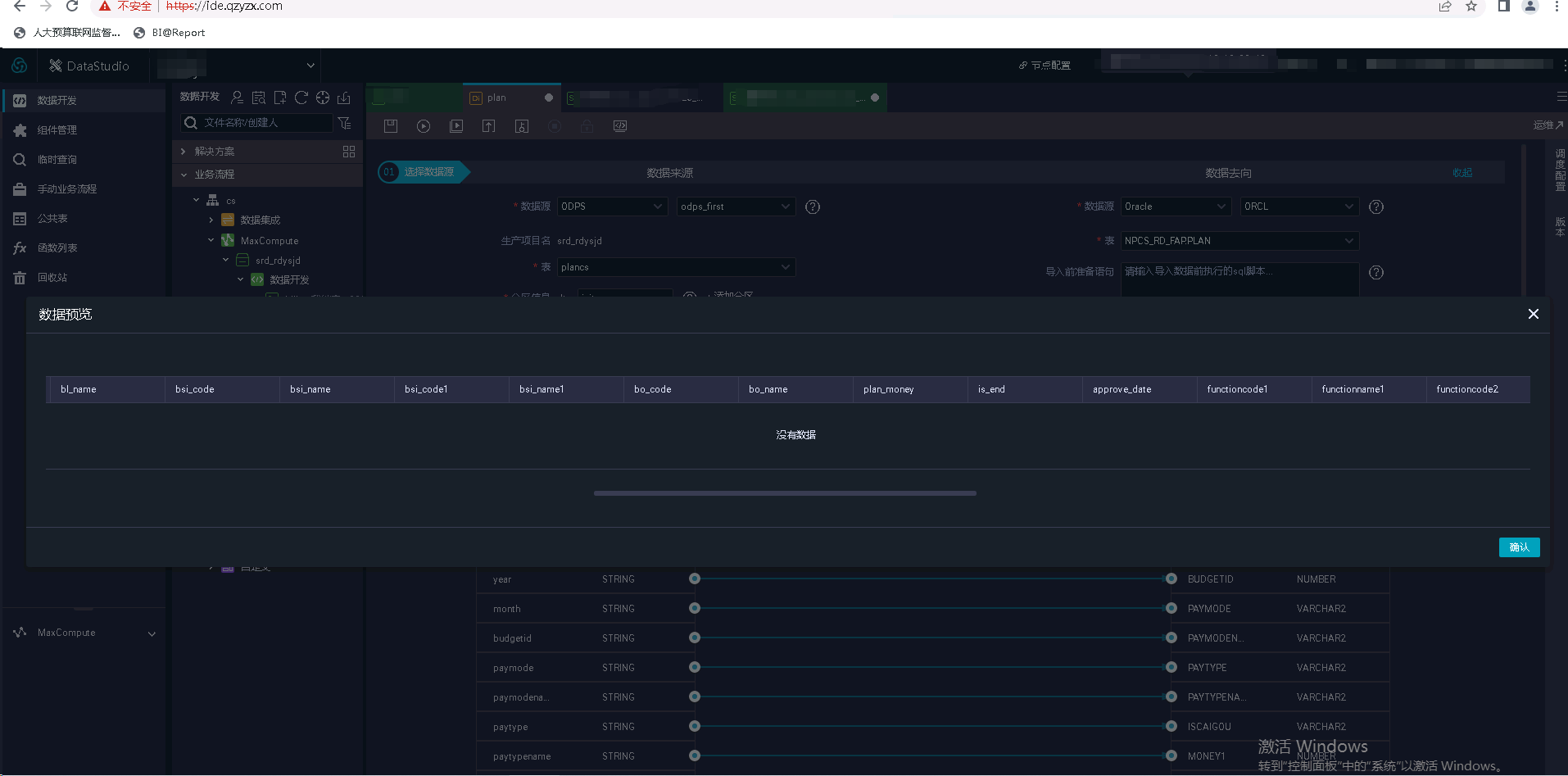Open 函数列表 in left sidebar
The image size is (1568, 776).
pos(84,247)
